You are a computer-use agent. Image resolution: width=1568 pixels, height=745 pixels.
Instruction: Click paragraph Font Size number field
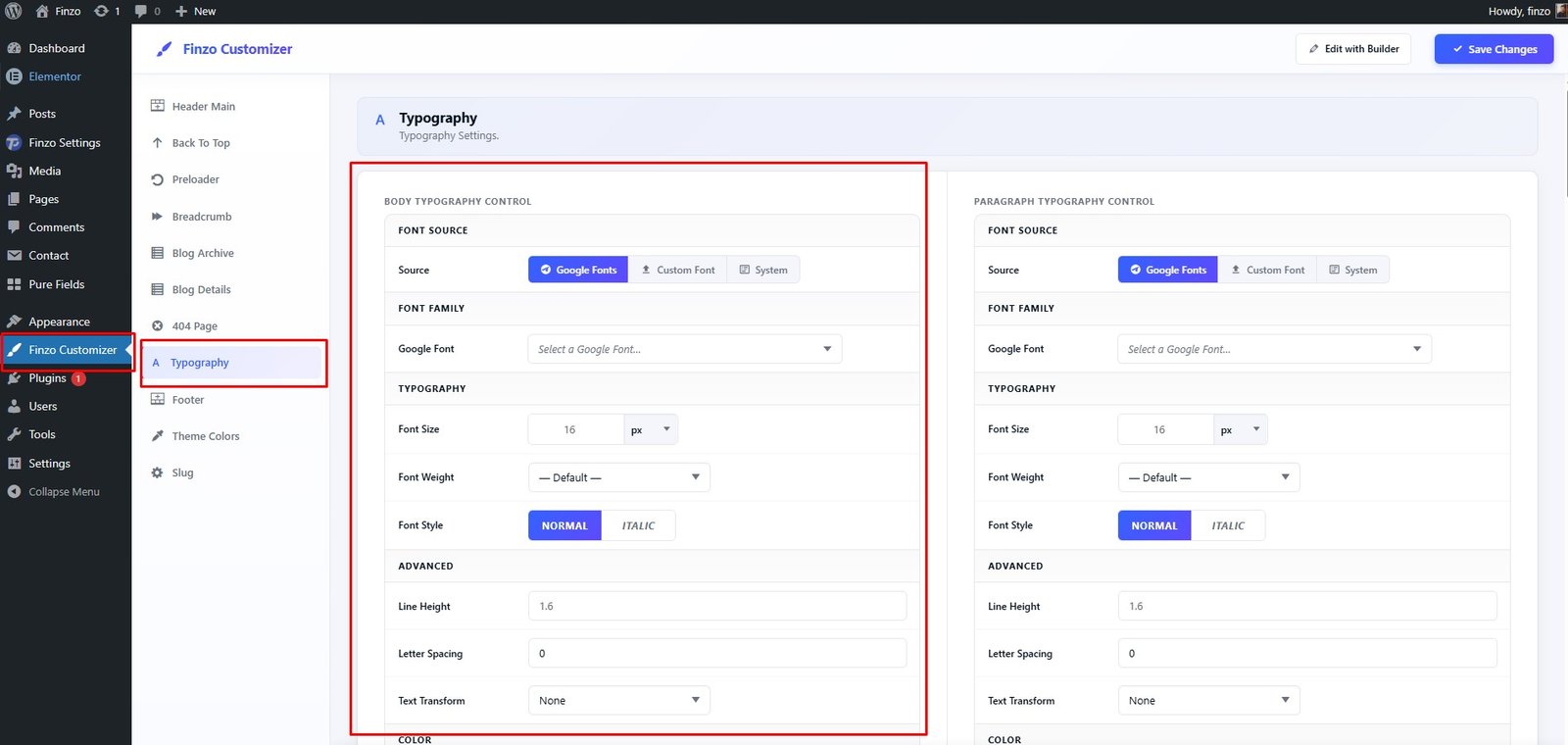point(1166,429)
